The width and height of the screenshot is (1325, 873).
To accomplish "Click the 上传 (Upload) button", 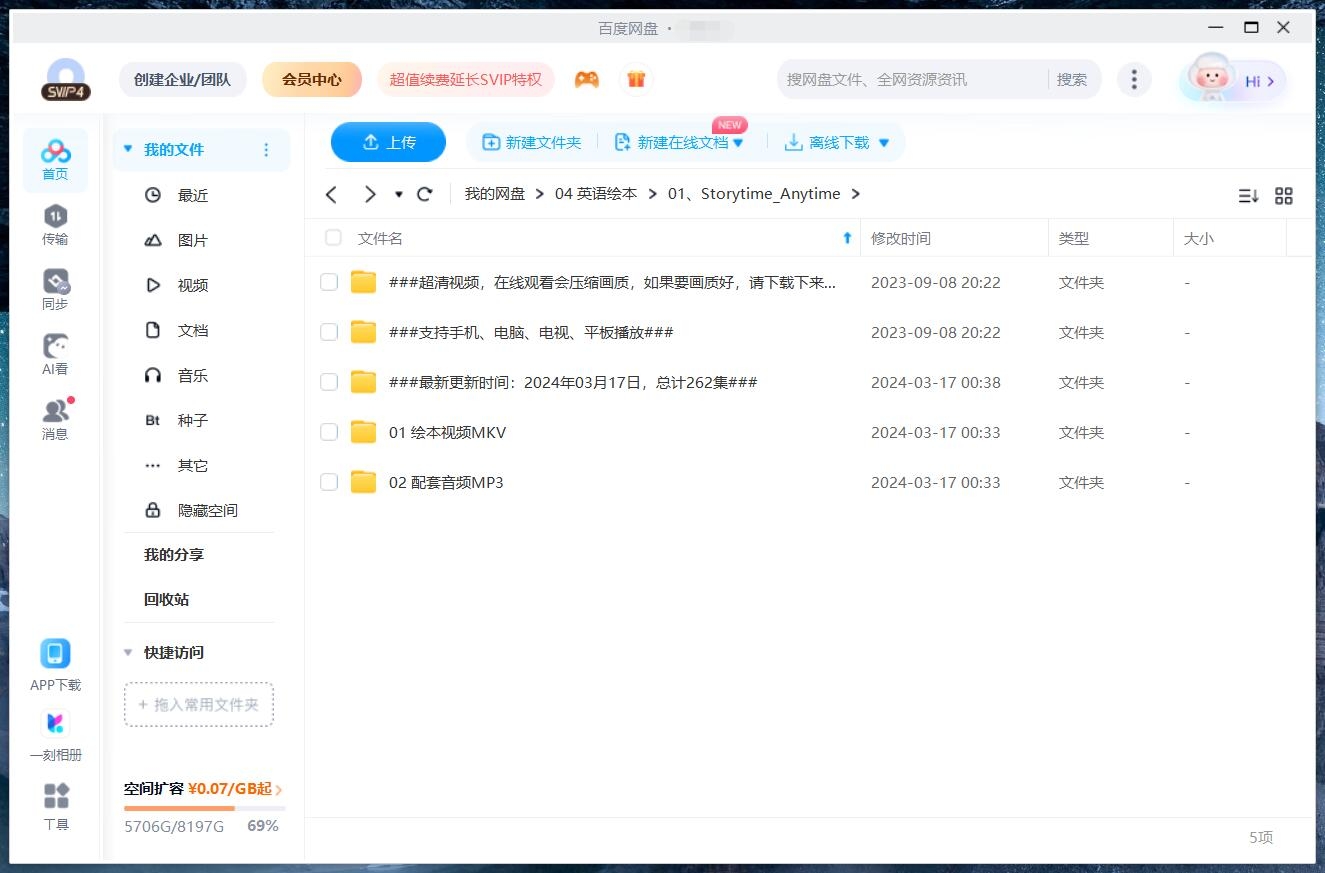I will (x=388, y=142).
